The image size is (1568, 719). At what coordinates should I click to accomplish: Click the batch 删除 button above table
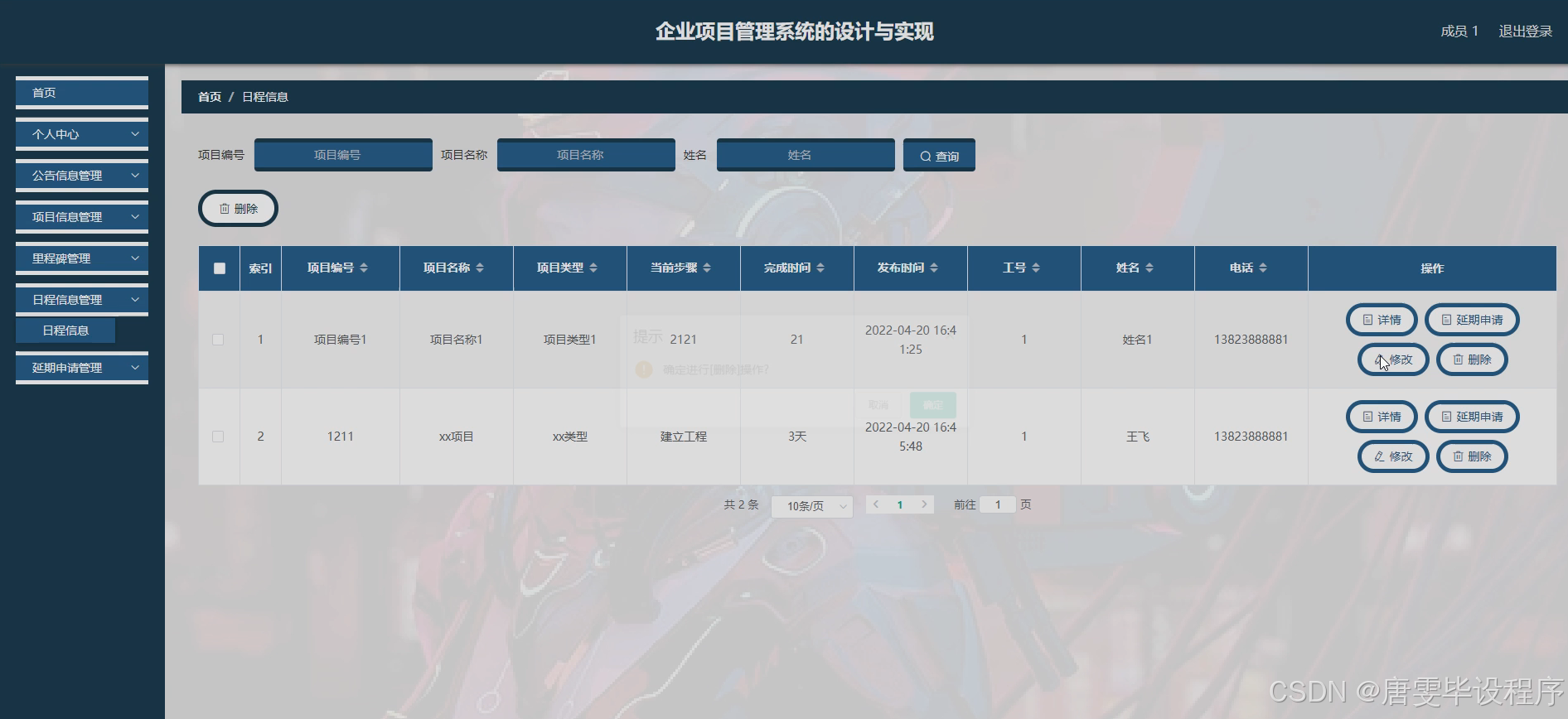pos(238,209)
